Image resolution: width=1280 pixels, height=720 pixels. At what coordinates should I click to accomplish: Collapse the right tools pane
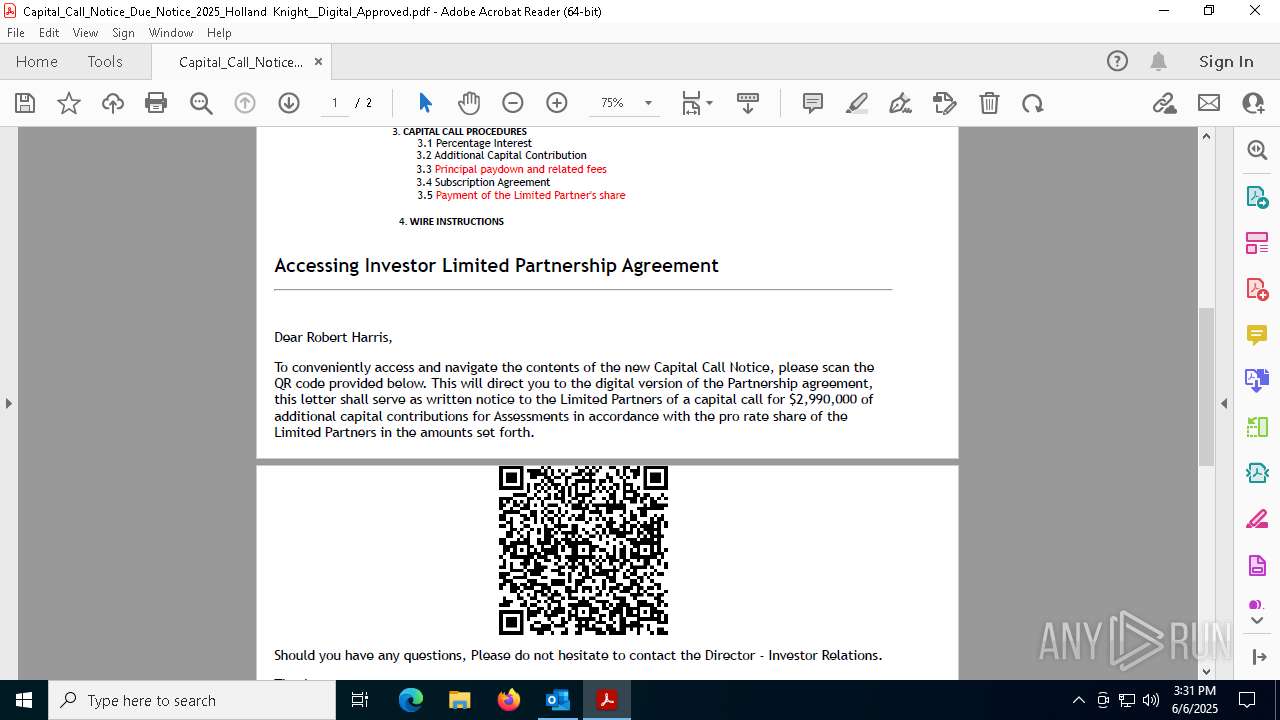coord(1224,403)
